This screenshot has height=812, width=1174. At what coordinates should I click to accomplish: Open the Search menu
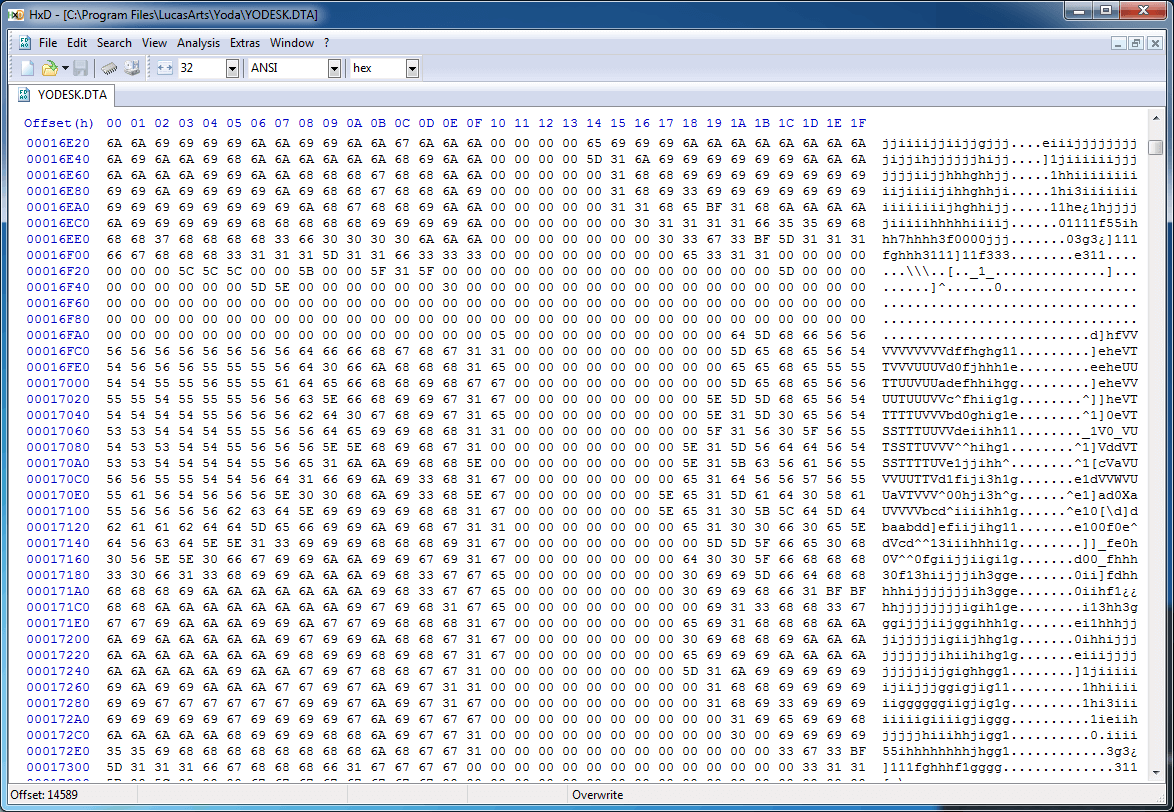114,43
